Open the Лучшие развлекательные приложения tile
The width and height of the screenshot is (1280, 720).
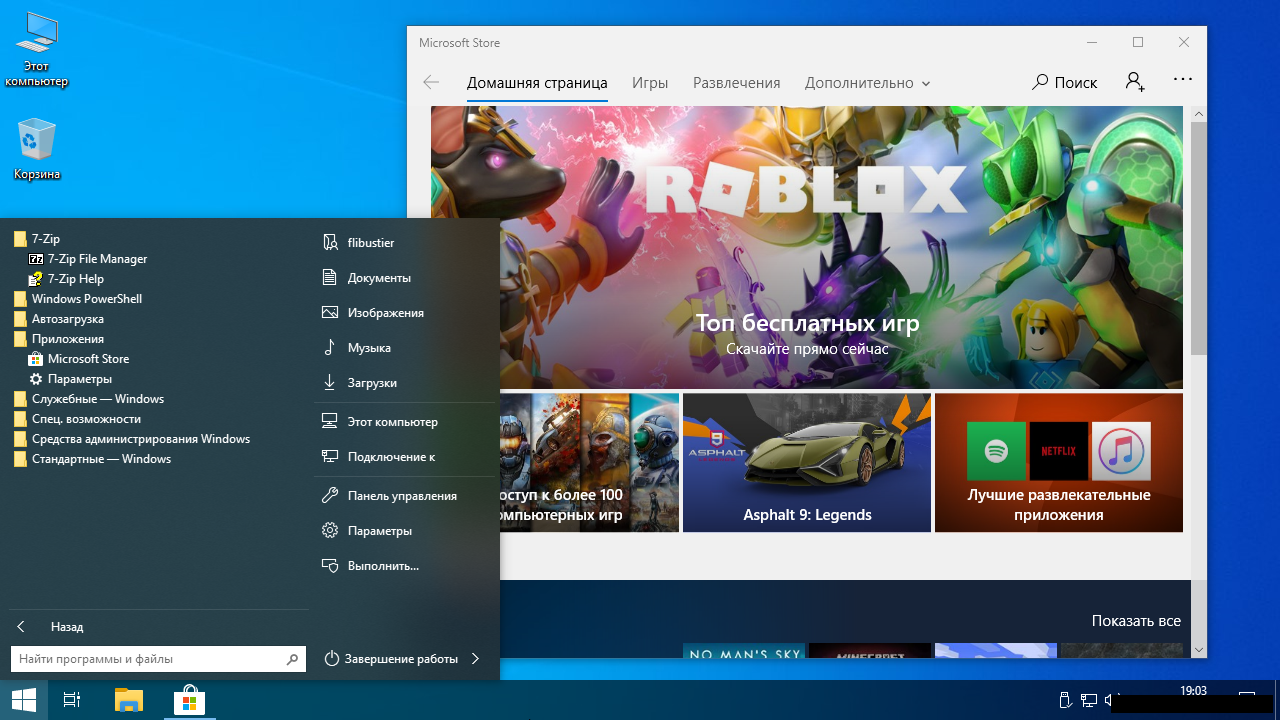tap(1059, 462)
